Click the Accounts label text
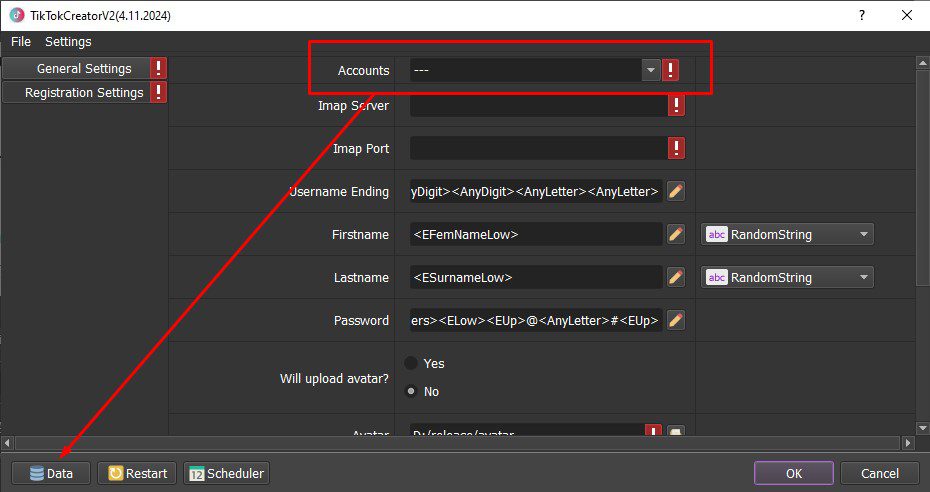 click(x=364, y=71)
